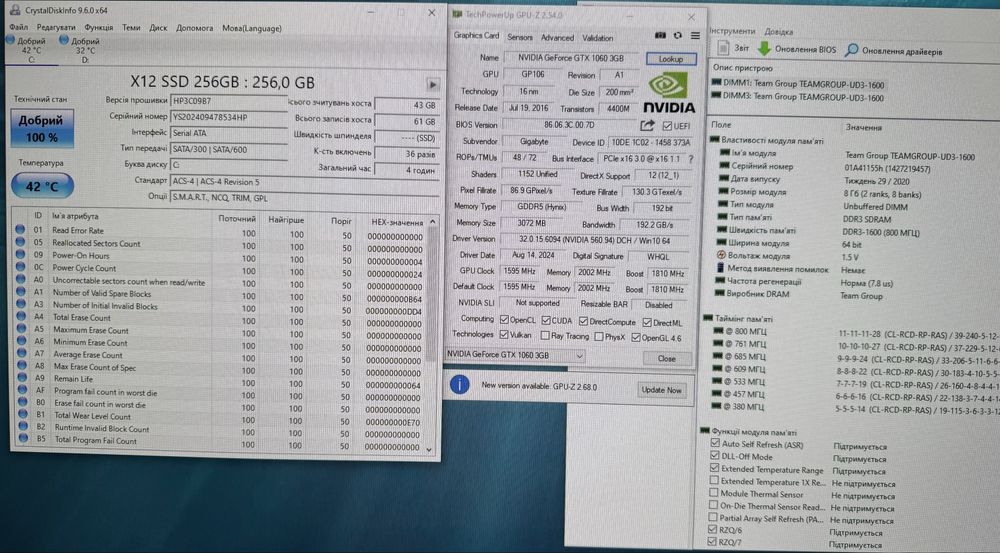Viewport: 1000px width, 553px height.
Task: Select drive C: status indicator 42 °C
Action: (x=29, y=48)
